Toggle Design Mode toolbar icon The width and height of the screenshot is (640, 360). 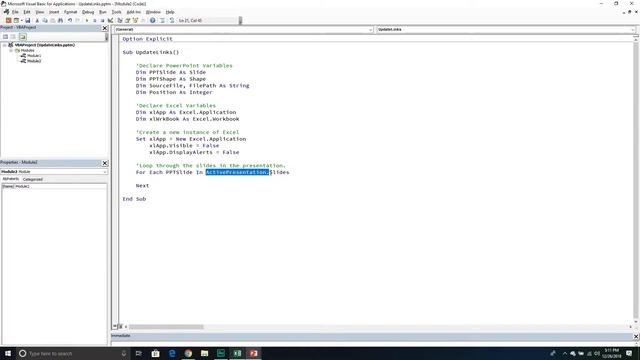coord(110,20)
